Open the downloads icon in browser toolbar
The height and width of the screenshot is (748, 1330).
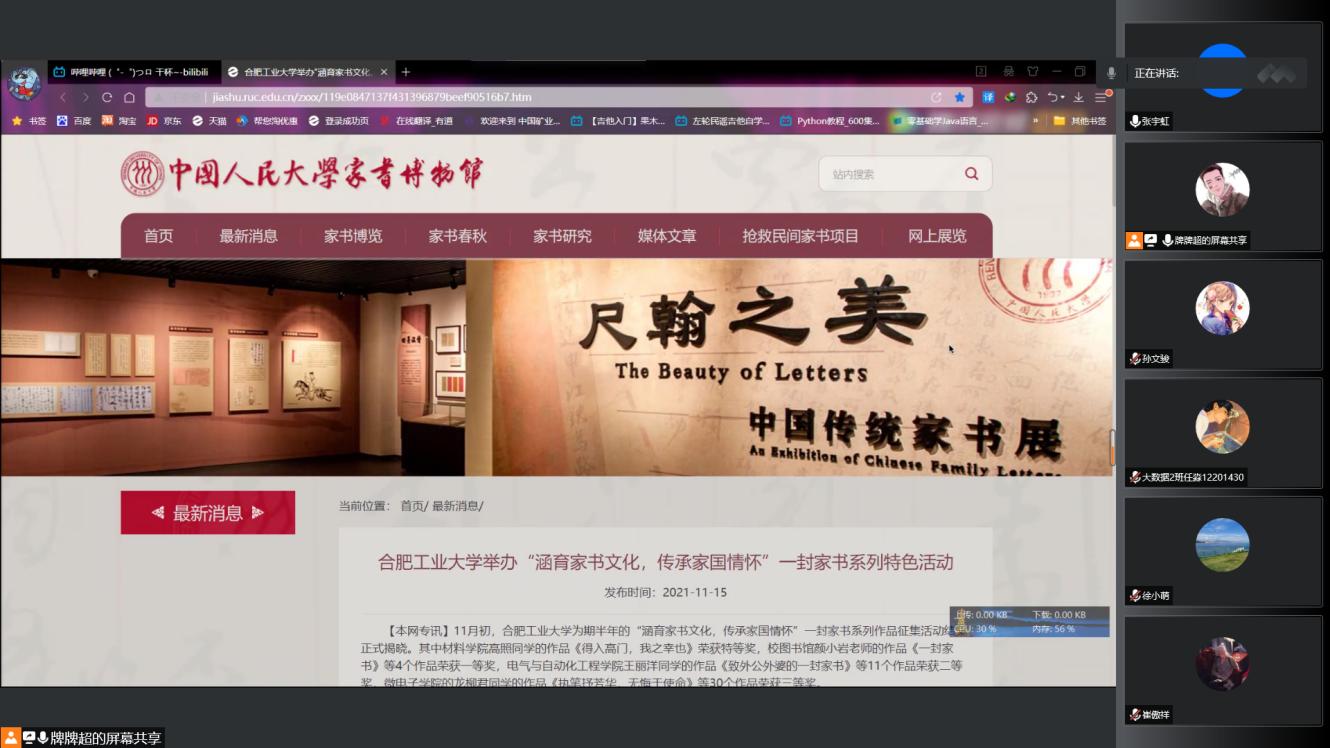[x=1078, y=97]
